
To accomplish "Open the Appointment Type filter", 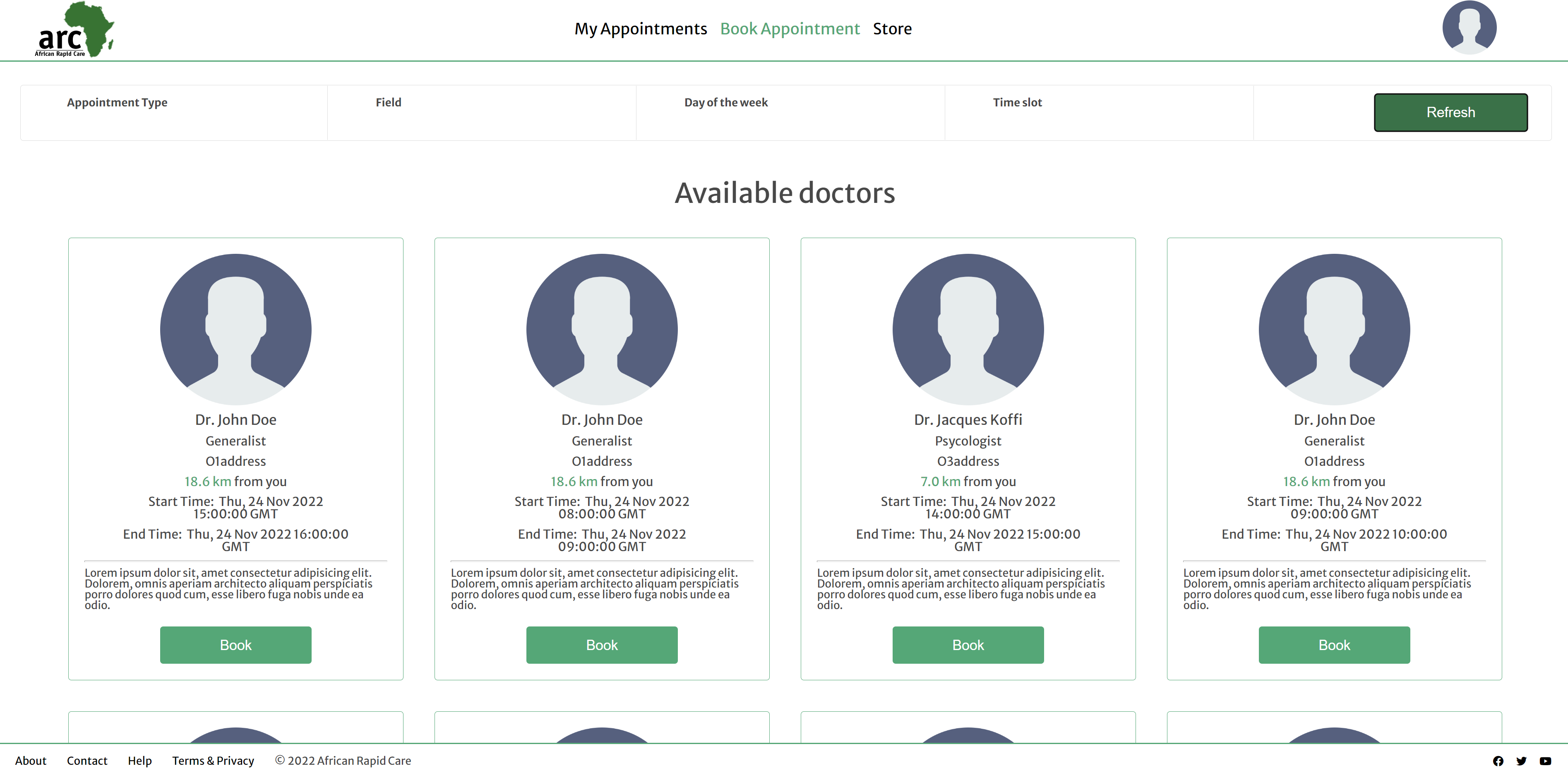I will (x=174, y=113).
